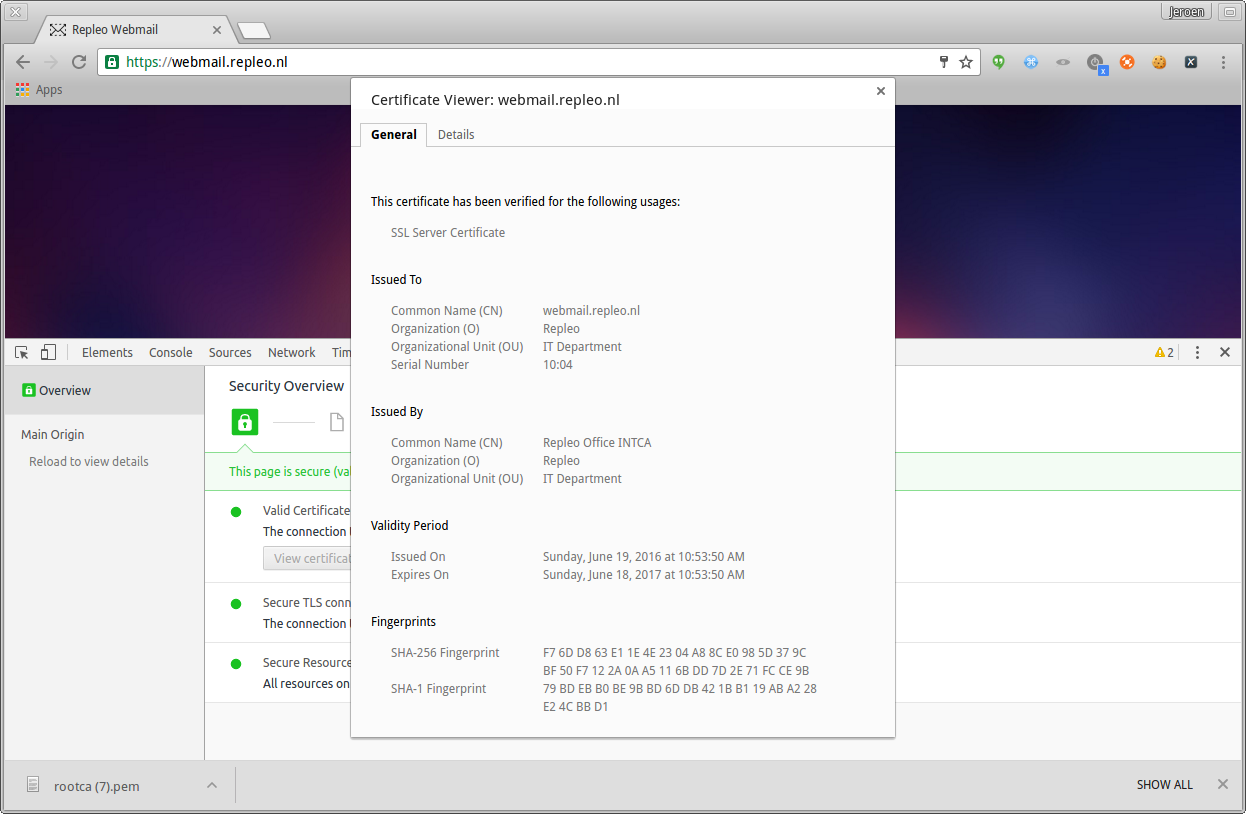Image resolution: width=1246 pixels, height=814 pixels.
Task: Click the SHA-256 fingerprint first line
Action: [675, 653]
